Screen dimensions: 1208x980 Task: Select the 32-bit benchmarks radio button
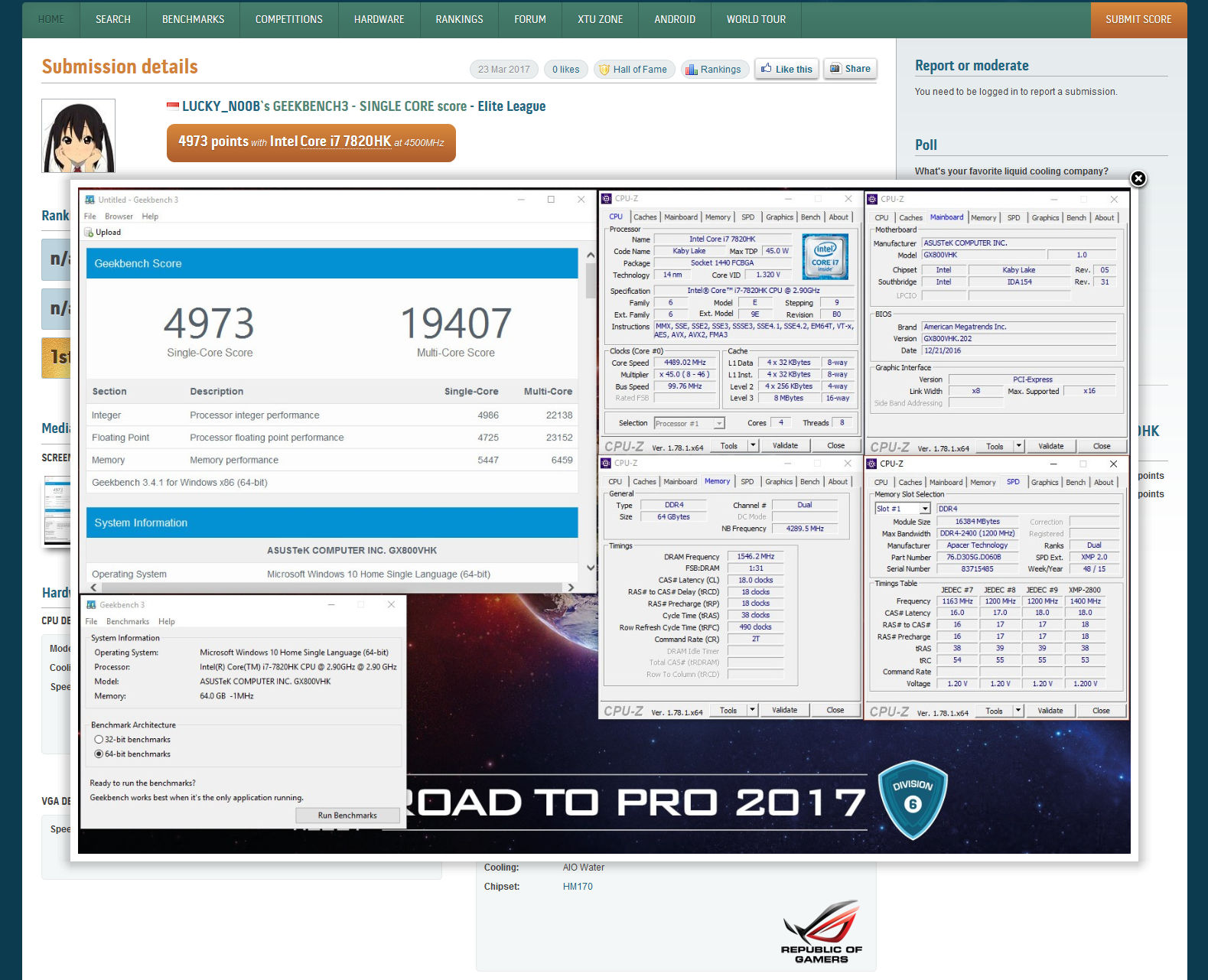coord(99,740)
